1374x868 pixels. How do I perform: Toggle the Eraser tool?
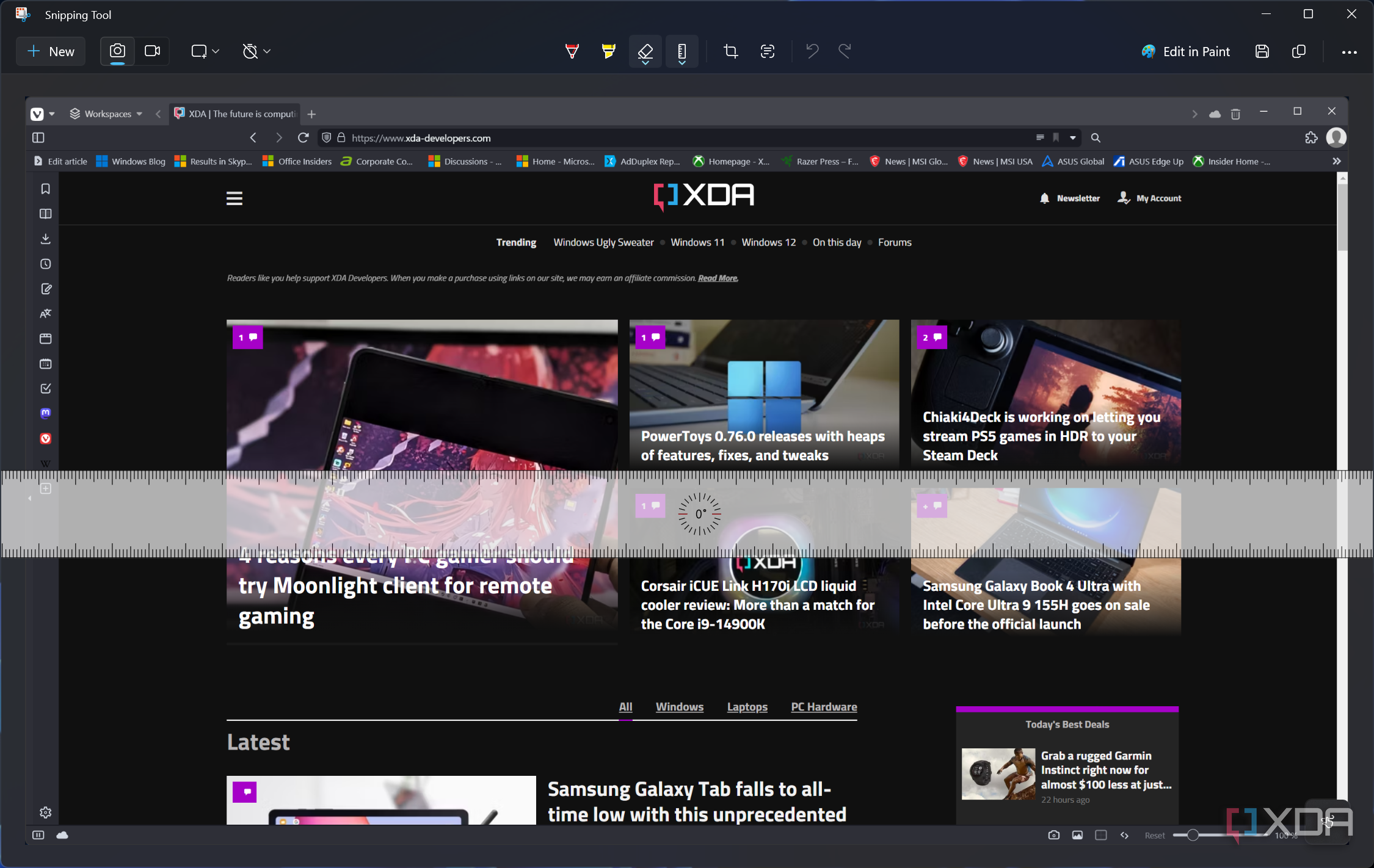pos(645,51)
